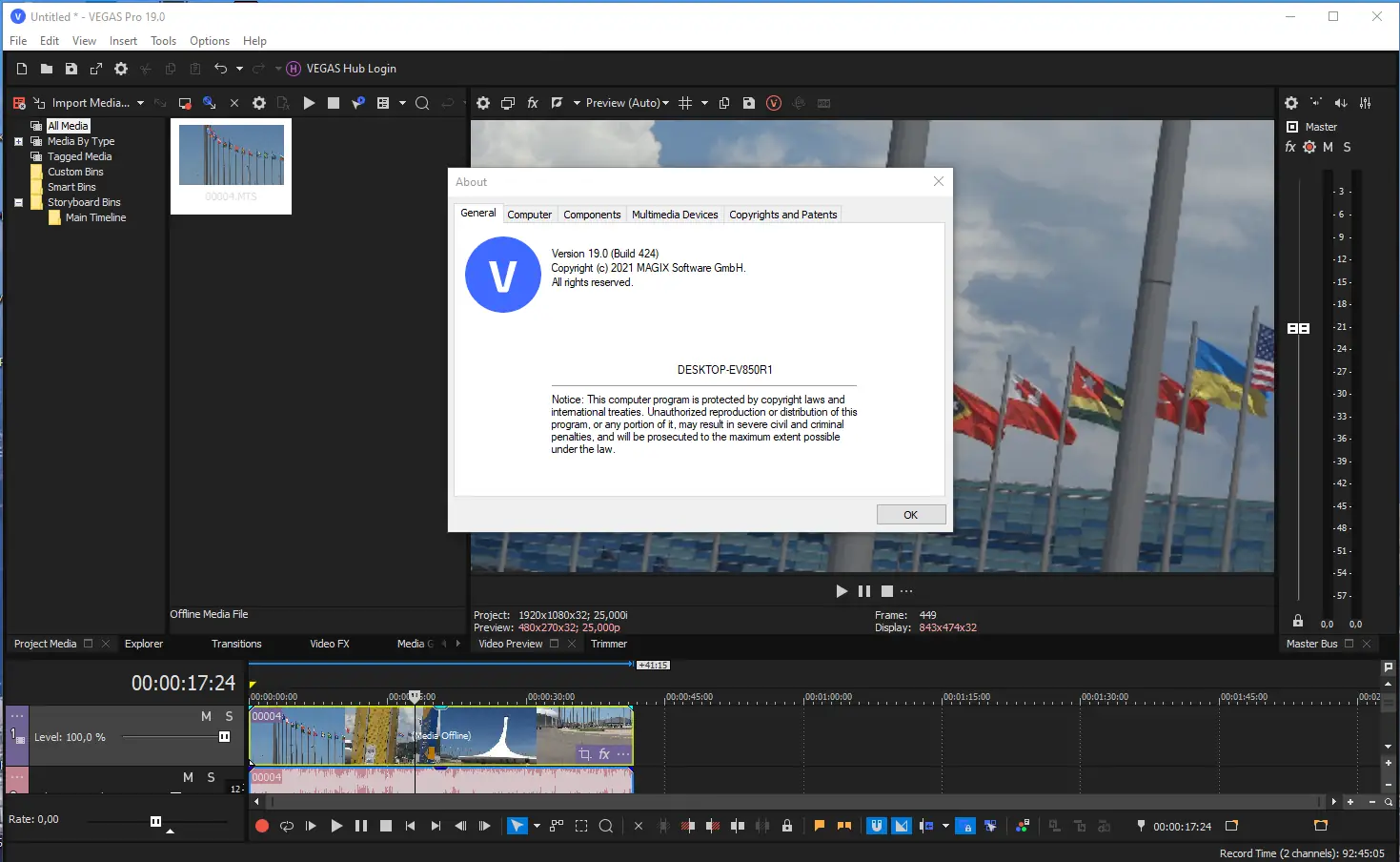Open the Preview (Auto) quality dropdown
Viewport: 1400px width, 862px height.
(x=626, y=102)
